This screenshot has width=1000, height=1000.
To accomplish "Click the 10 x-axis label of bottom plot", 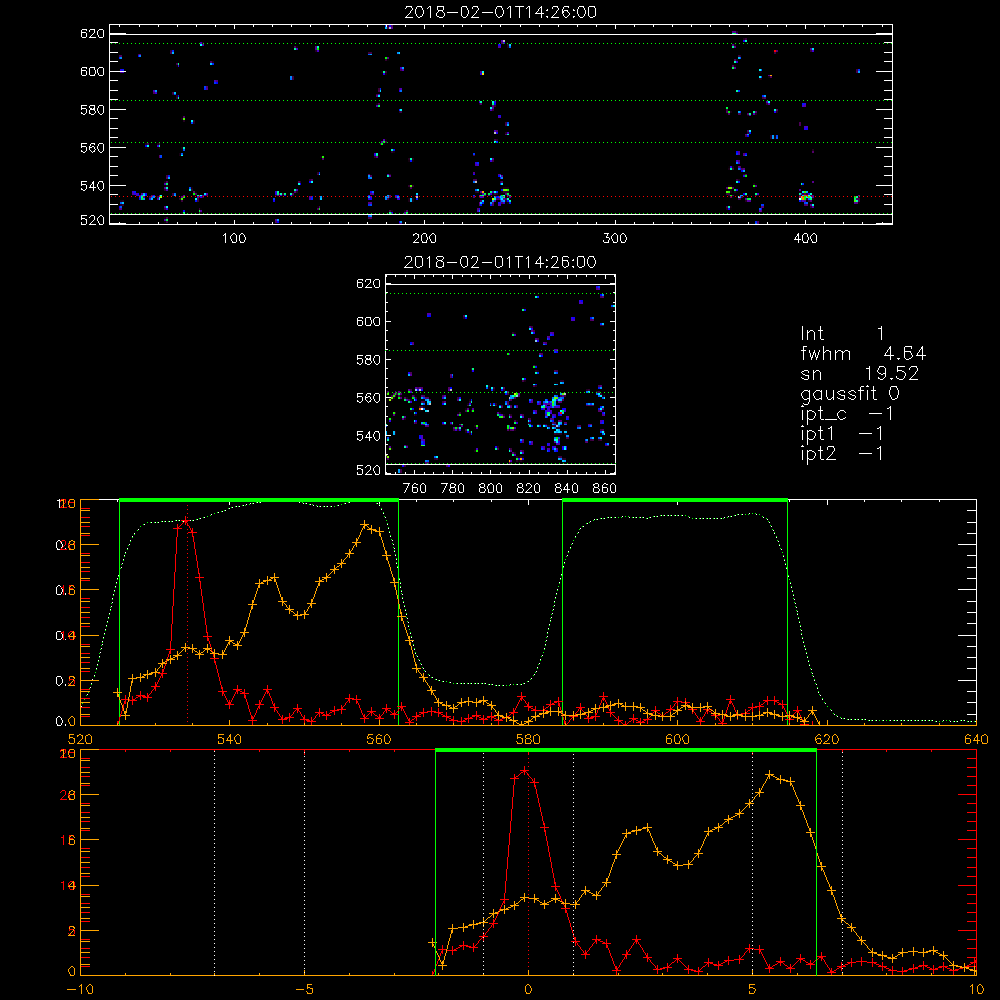I will pos(976,990).
